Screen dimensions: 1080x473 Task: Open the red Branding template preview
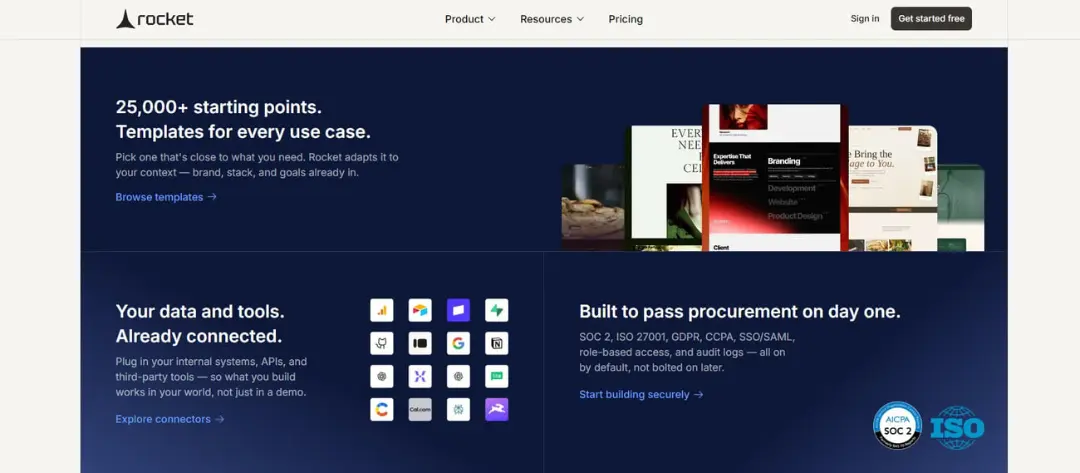click(x=775, y=178)
